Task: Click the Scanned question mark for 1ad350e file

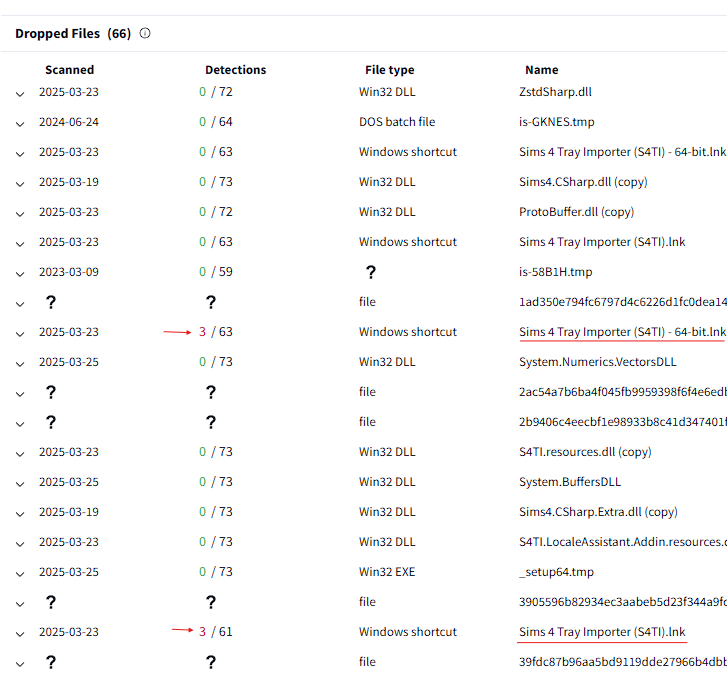Action: point(51,302)
